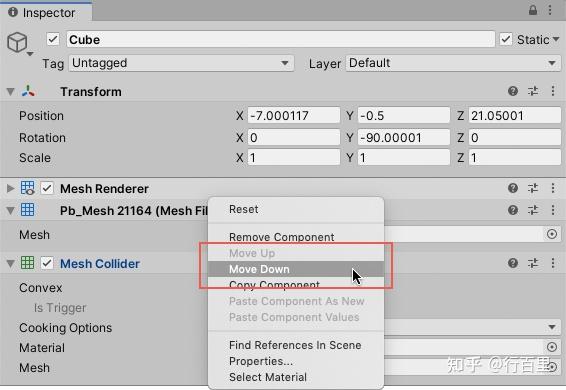Toggle the Cube active checkbox
Screen dimensions: 566x390
tap(53, 39)
